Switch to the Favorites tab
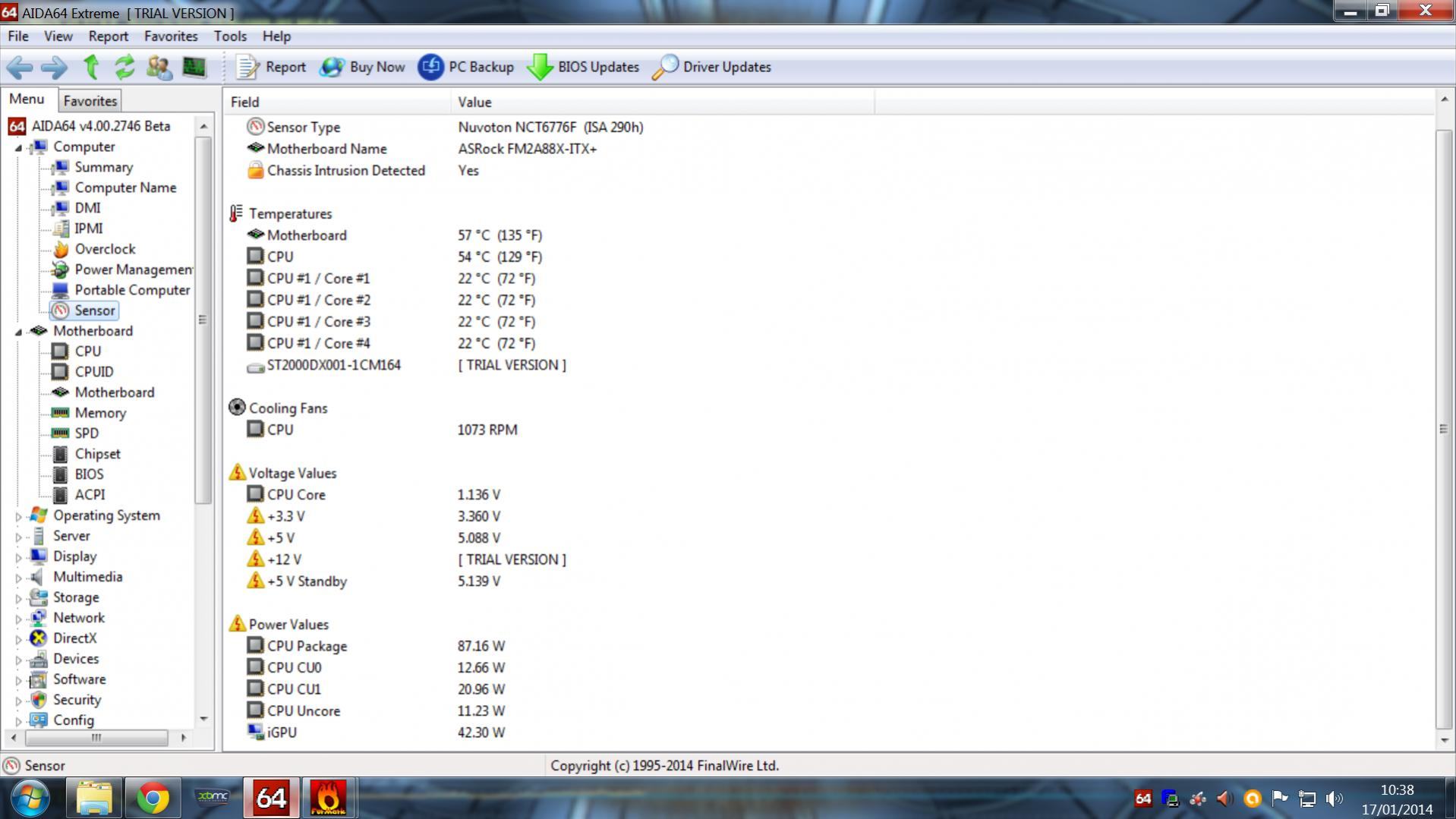The width and height of the screenshot is (1456, 819). (90, 101)
